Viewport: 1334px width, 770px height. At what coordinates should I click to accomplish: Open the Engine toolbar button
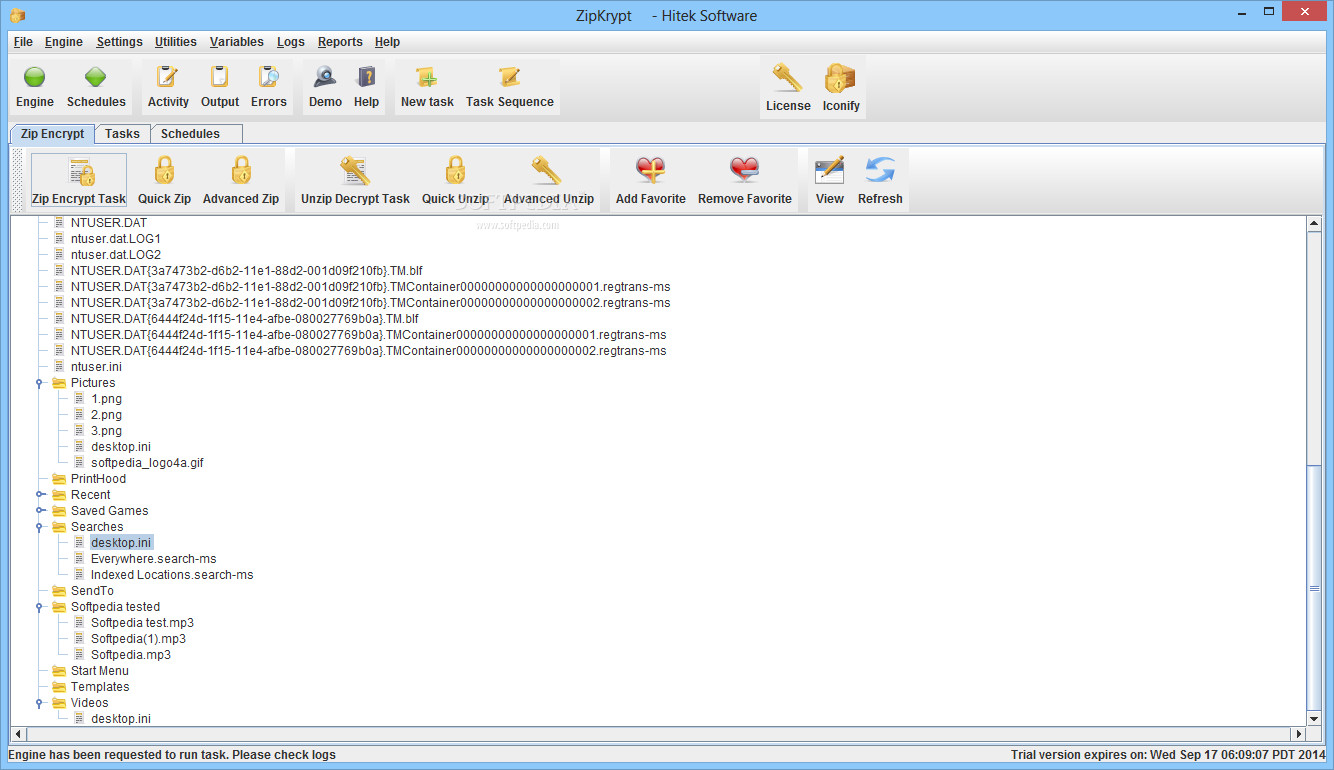[35, 87]
